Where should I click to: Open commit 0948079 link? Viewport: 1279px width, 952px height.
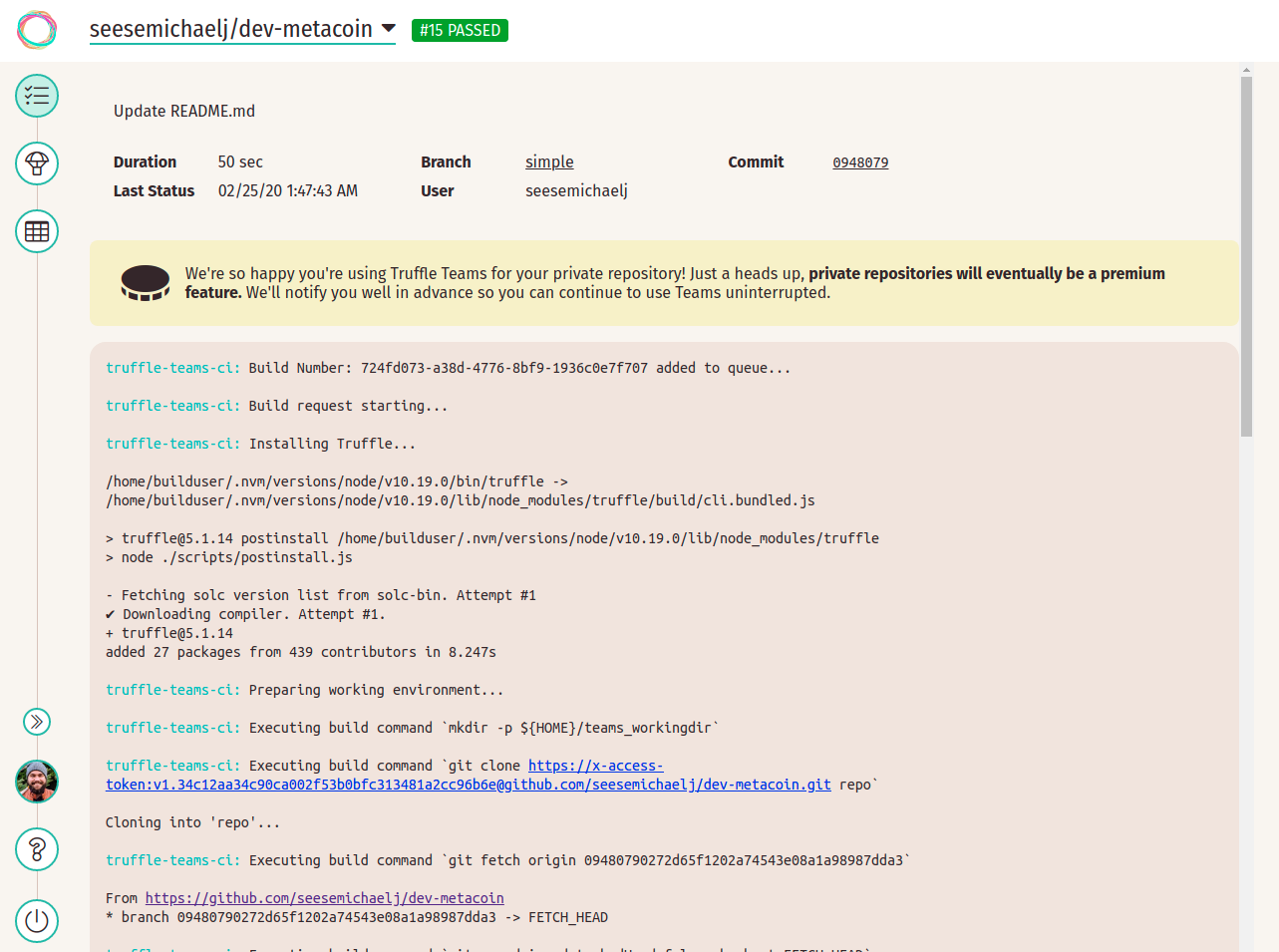click(860, 162)
